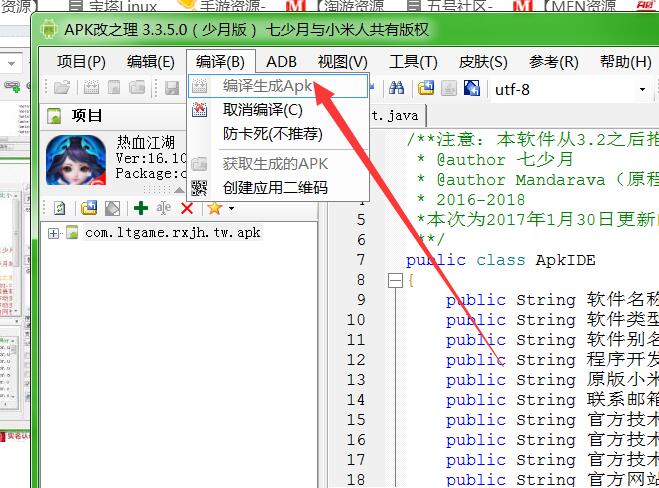Click the rename icon in project toolbar
659x488 pixels.
[163, 208]
